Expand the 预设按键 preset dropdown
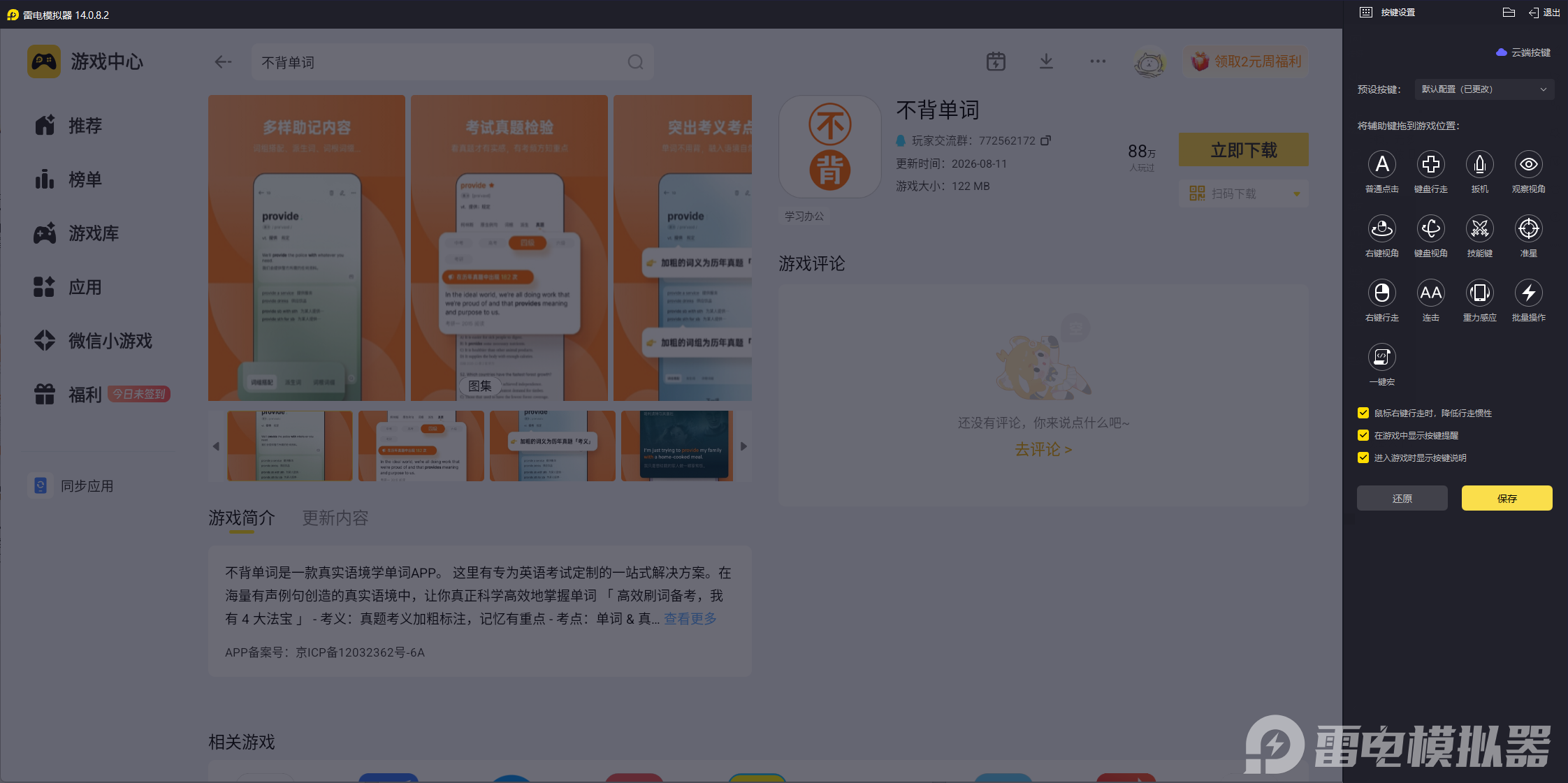This screenshot has width=1568, height=783. [x=1484, y=89]
